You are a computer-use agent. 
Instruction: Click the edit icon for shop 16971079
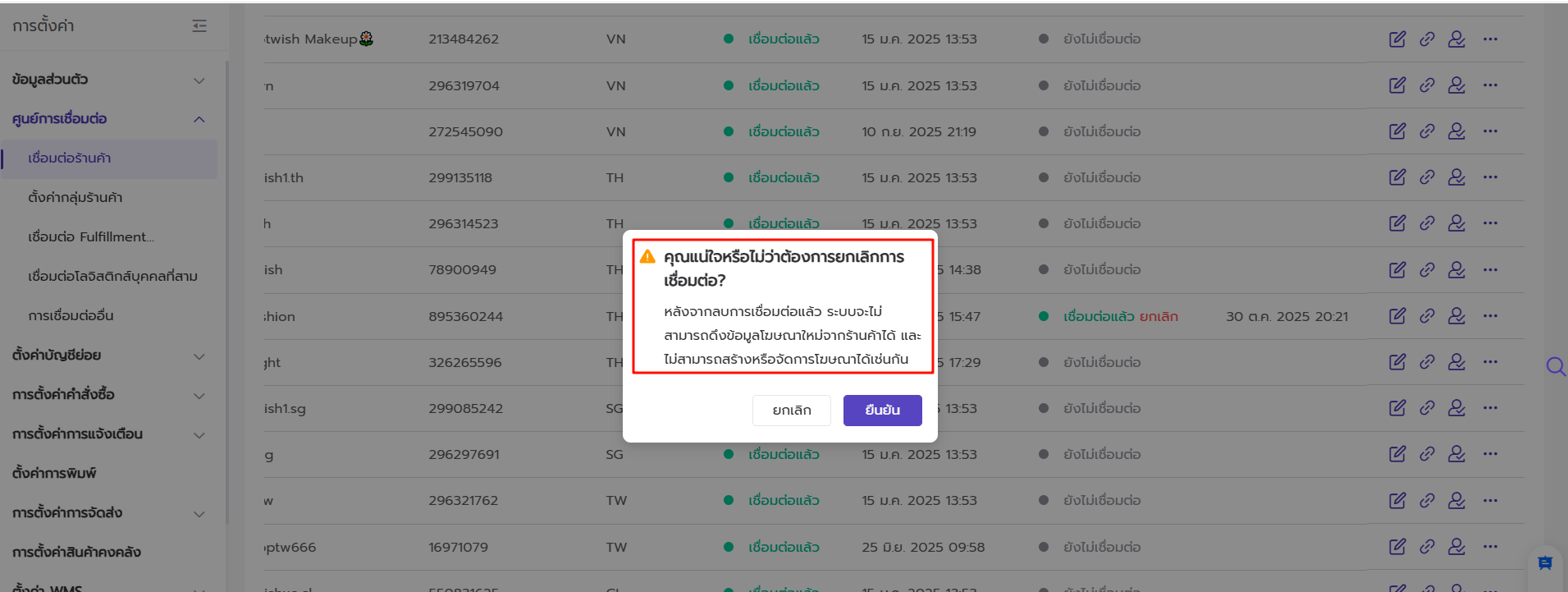tap(1397, 547)
